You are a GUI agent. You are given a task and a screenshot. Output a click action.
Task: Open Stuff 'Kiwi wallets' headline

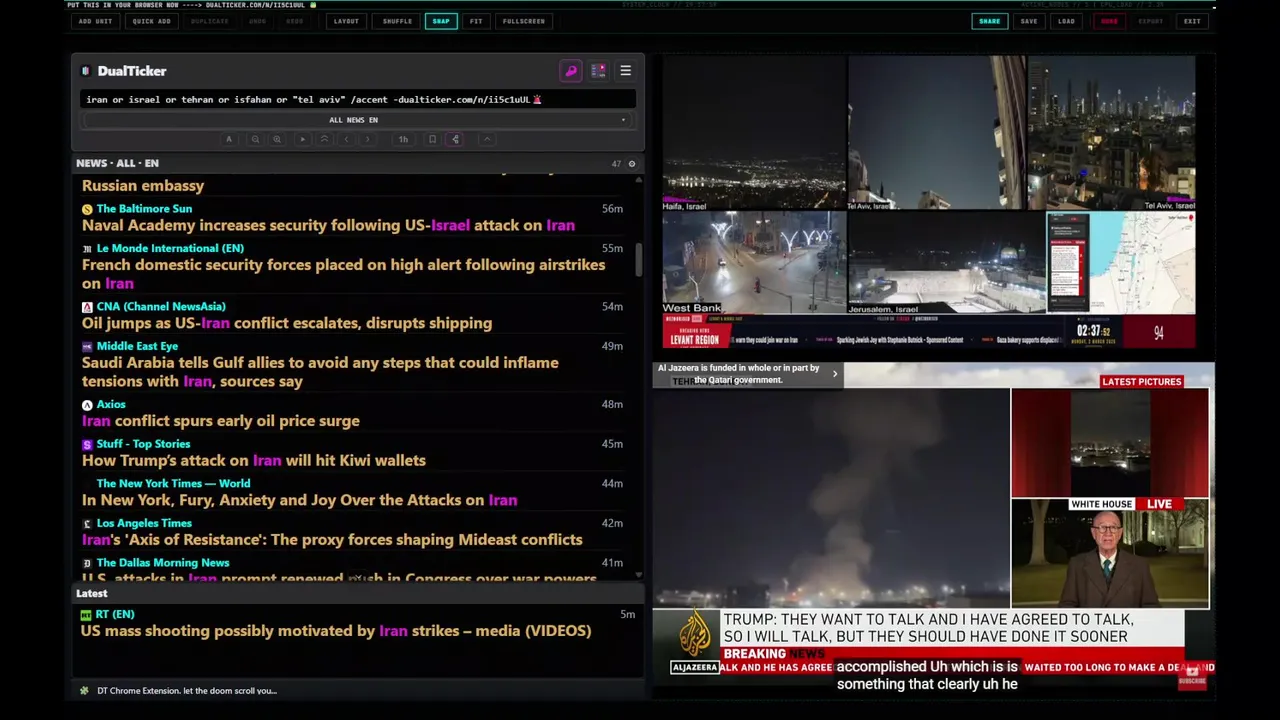(254, 461)
